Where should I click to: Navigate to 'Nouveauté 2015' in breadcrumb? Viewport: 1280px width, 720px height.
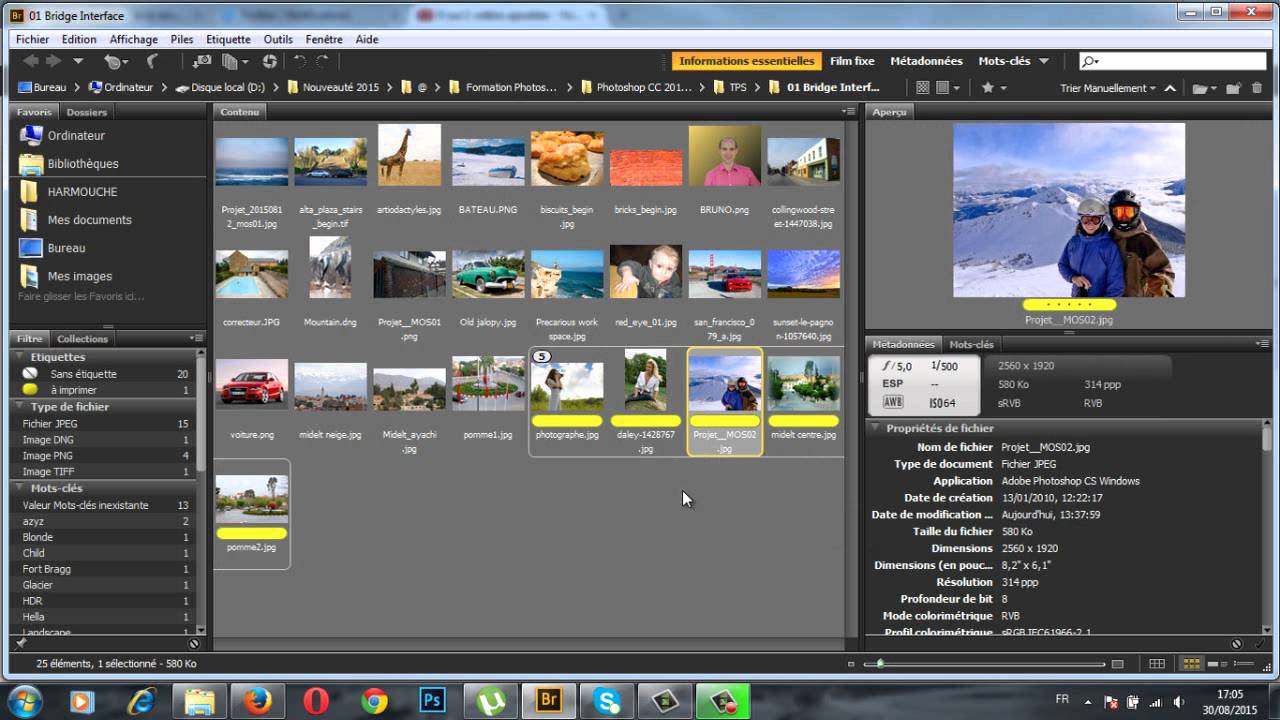tap(340, 88)
